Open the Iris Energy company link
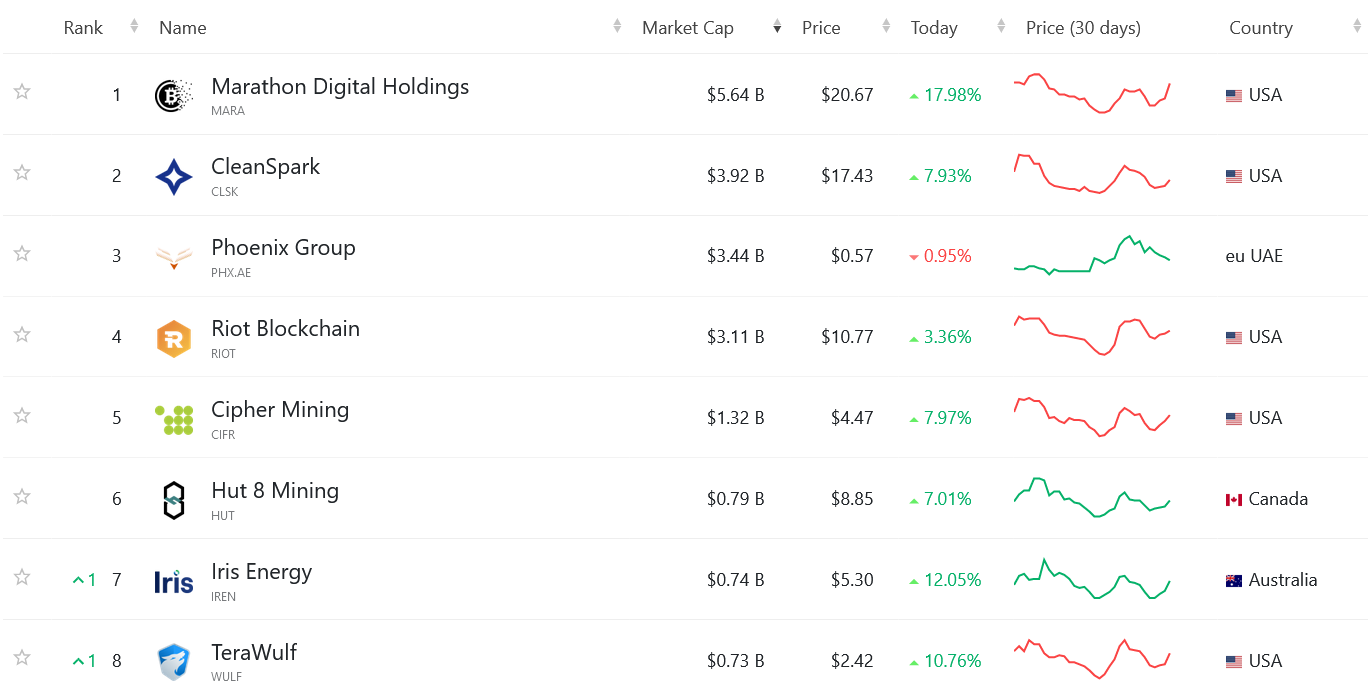The image size is (1368, 693). [x=261, y=572]
